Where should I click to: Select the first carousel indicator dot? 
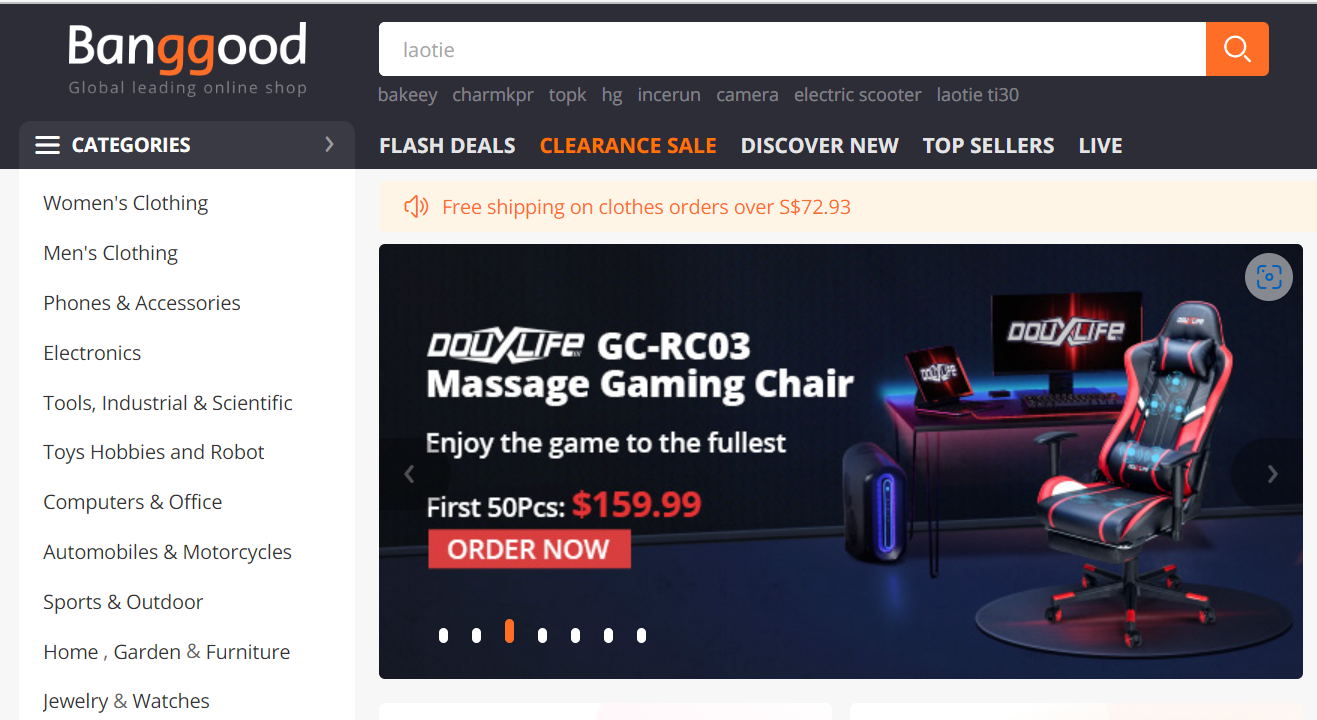[443, 635]
